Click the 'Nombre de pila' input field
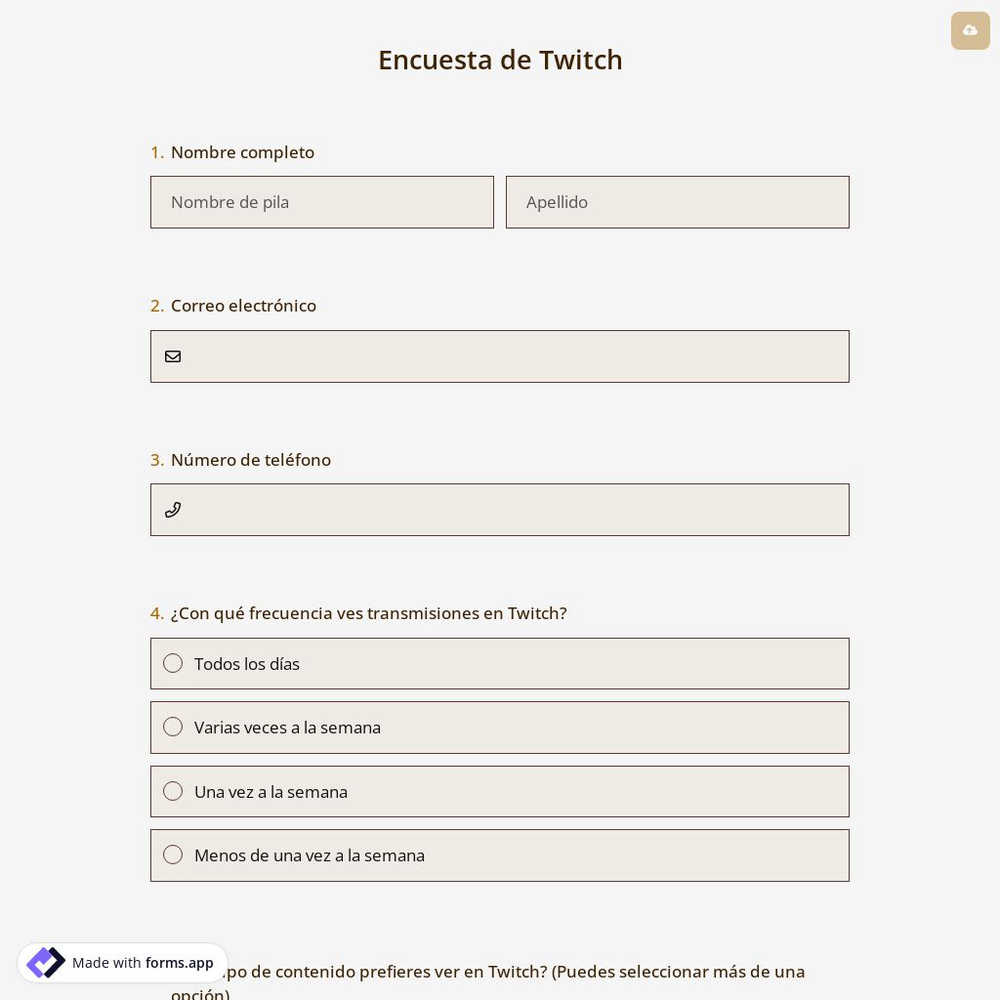The height and width of the screenshot is (1000, 1000). pyautogui.click(x=322, y=202)
